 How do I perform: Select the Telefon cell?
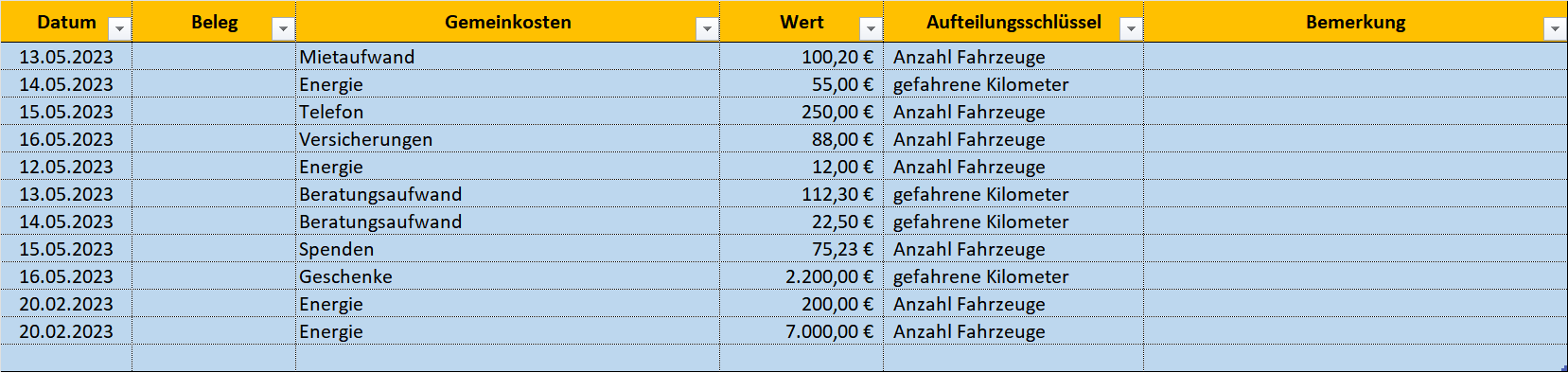[508, 112]
